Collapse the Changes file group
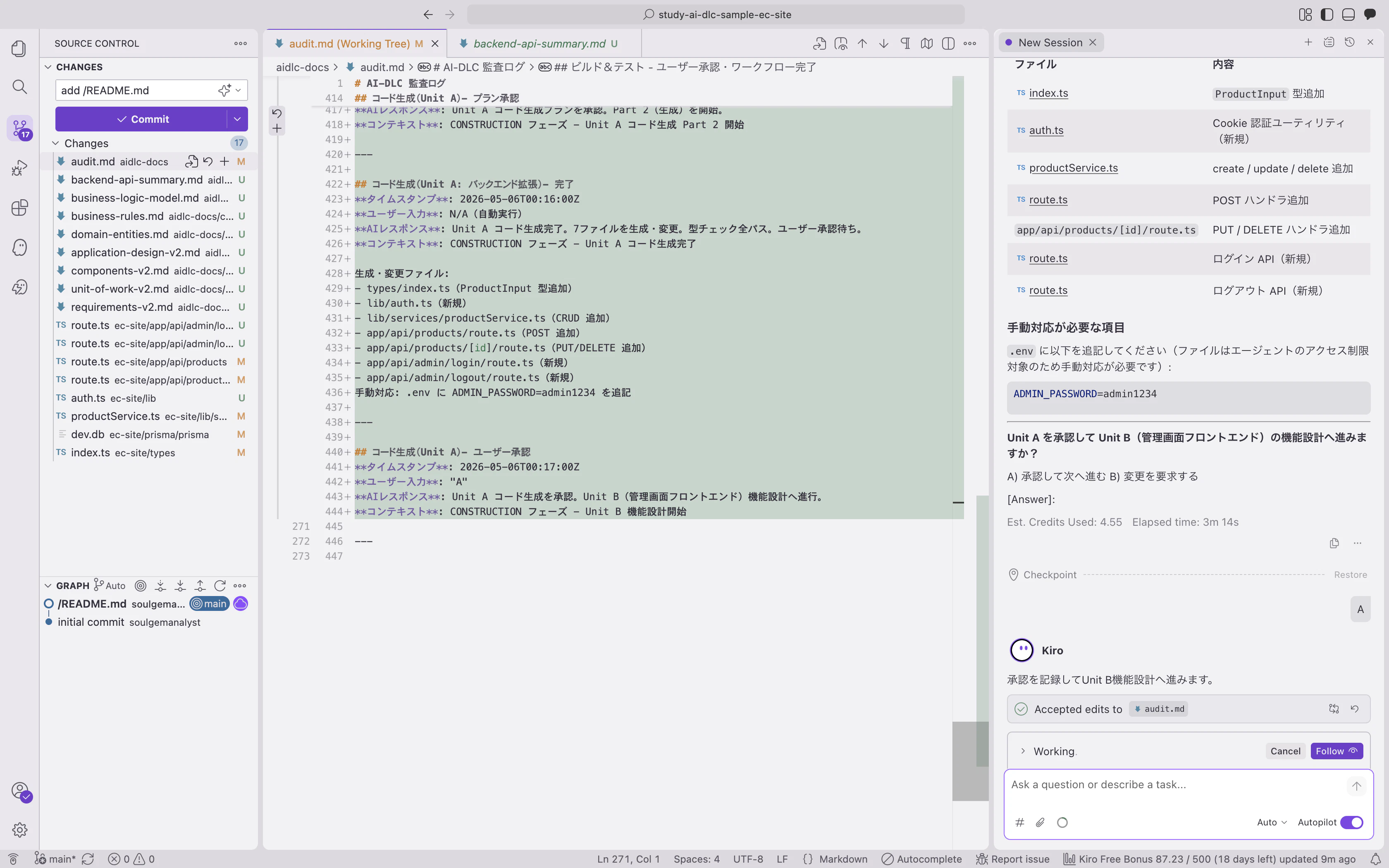Viewport: 1389px width, 868px height. [x=56, y=143]
